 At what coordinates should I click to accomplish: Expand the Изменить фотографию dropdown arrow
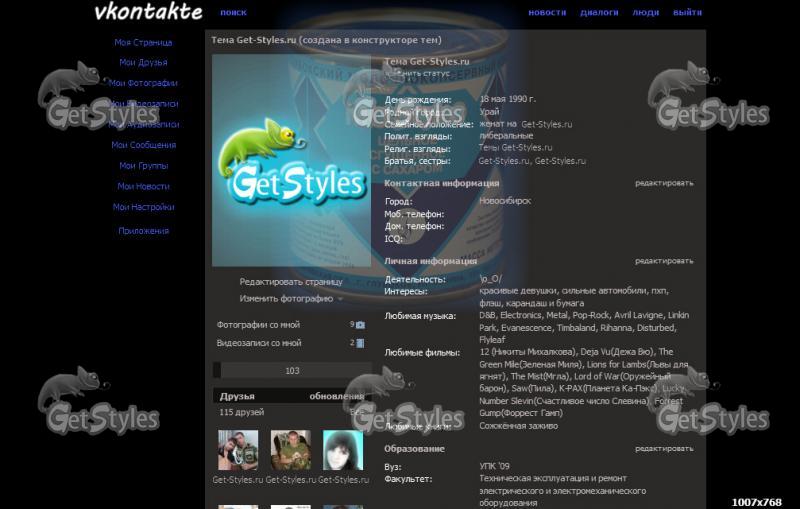pyautogui.click(x=340, y=299)
